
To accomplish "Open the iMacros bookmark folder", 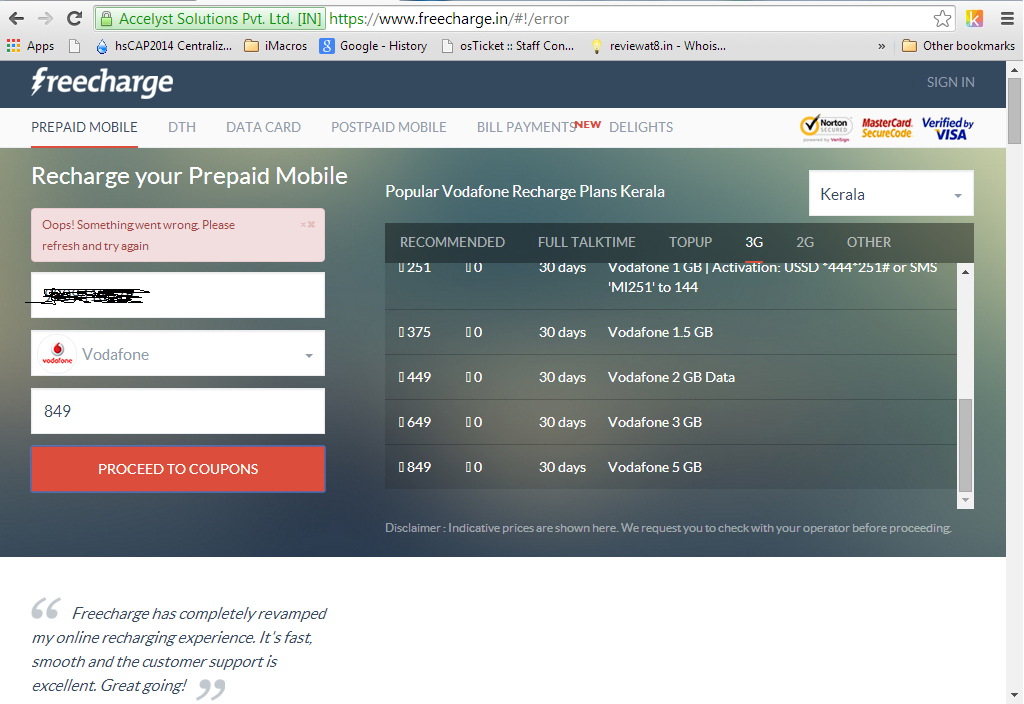I will (276, 46).
